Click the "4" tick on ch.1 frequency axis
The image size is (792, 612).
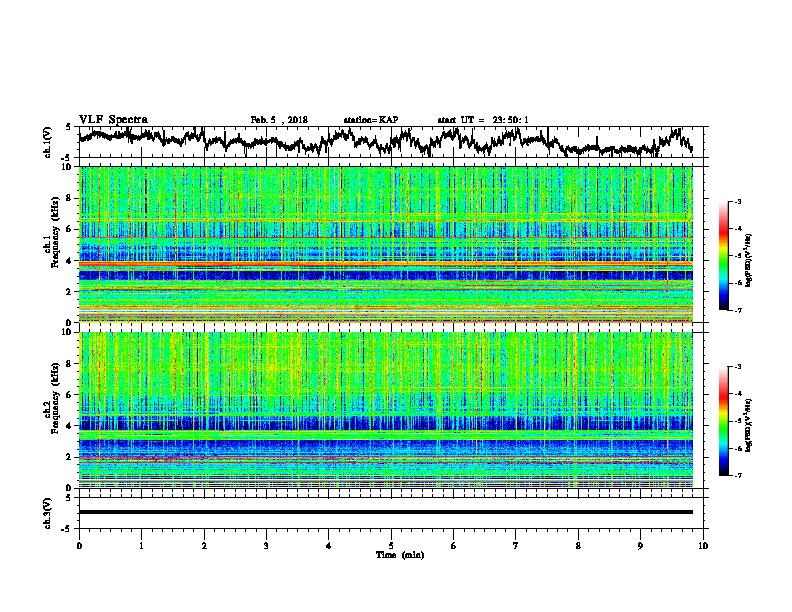pos(70,261)
